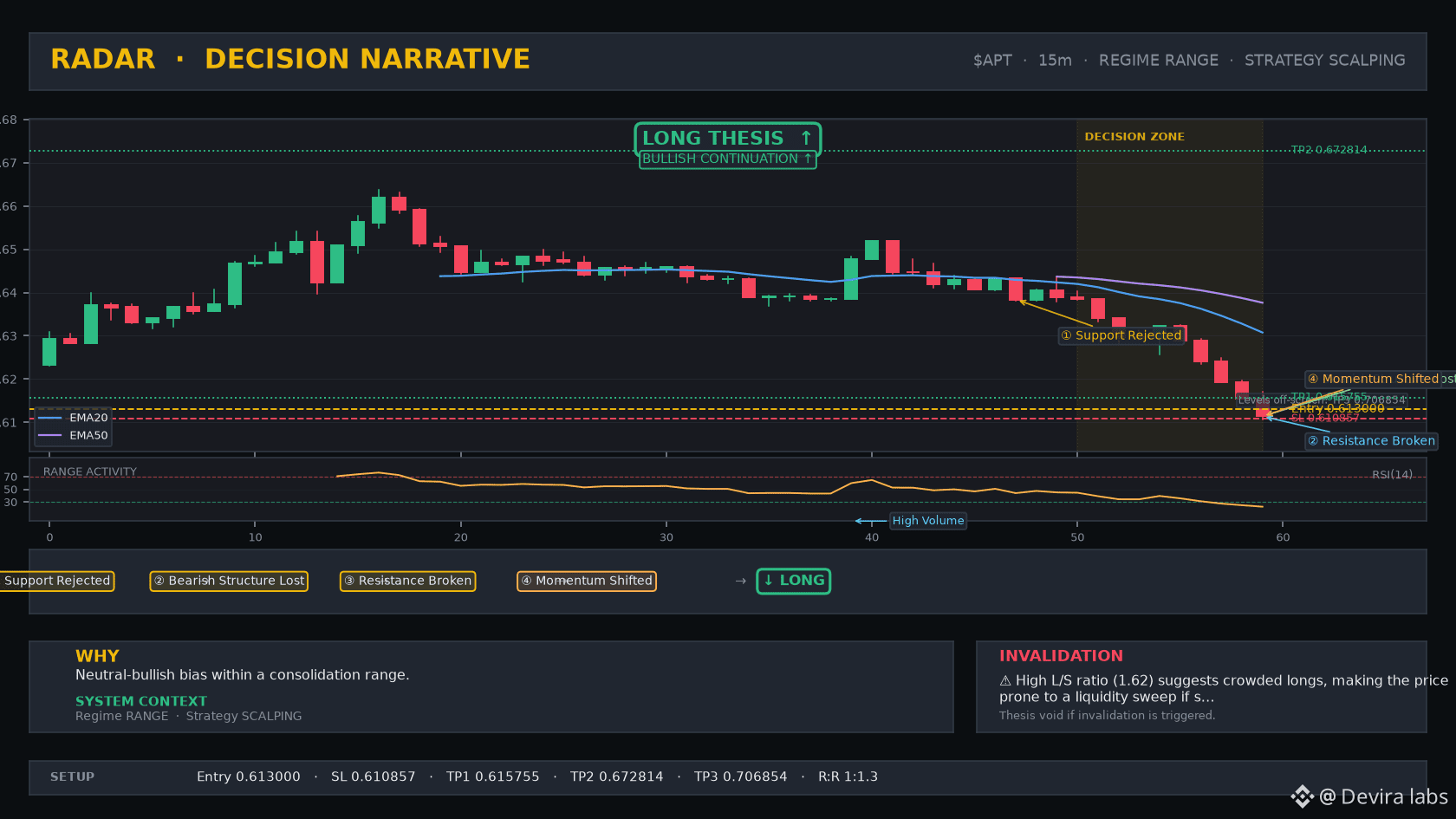Screen dimensions: 1456x819
Task: Select the Bearish Structure Lost step chip
Action: [229, 581]
